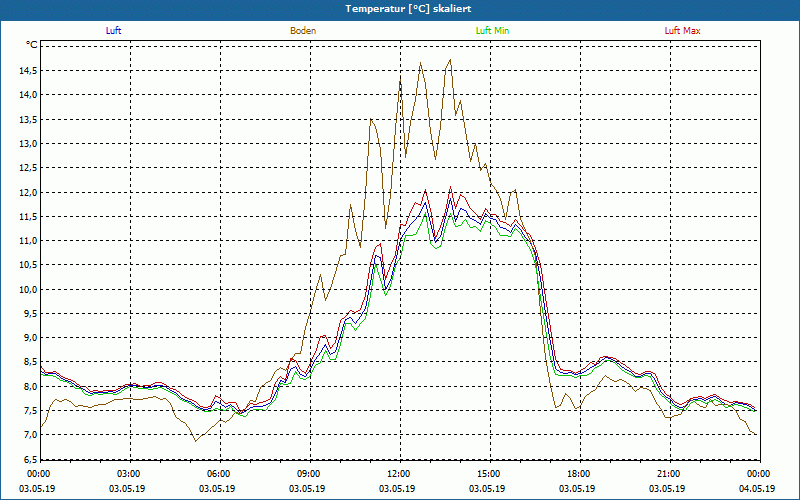Select the 12,0 y-axis value
This screenshot has height=500, width=800.
[x=28, y=192]
